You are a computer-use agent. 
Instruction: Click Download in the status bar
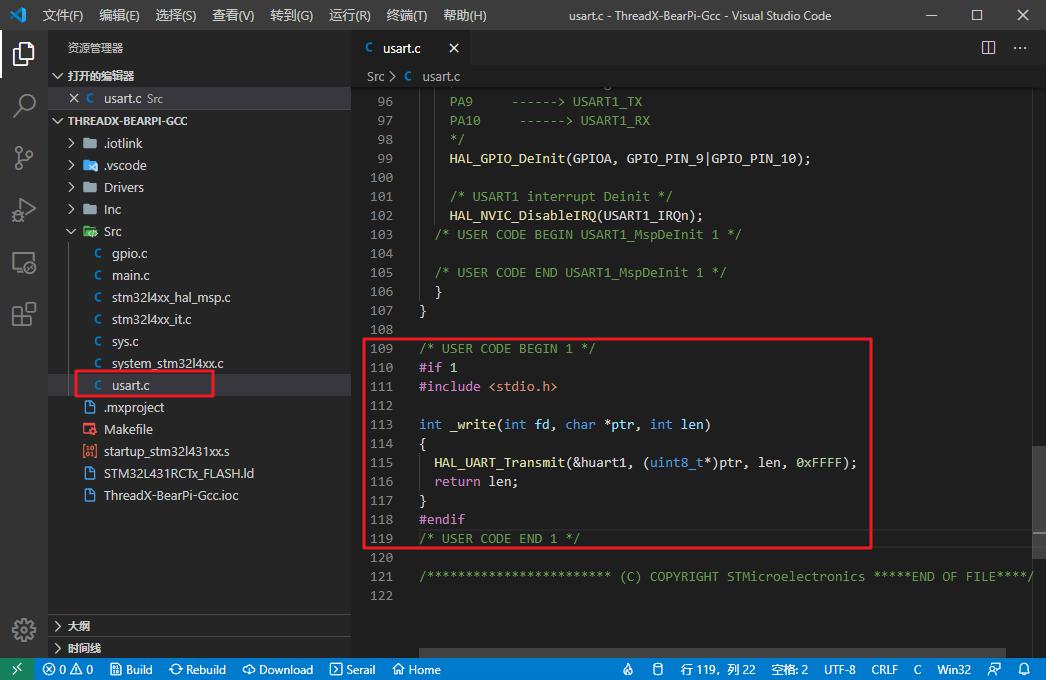tap(278, 669)
